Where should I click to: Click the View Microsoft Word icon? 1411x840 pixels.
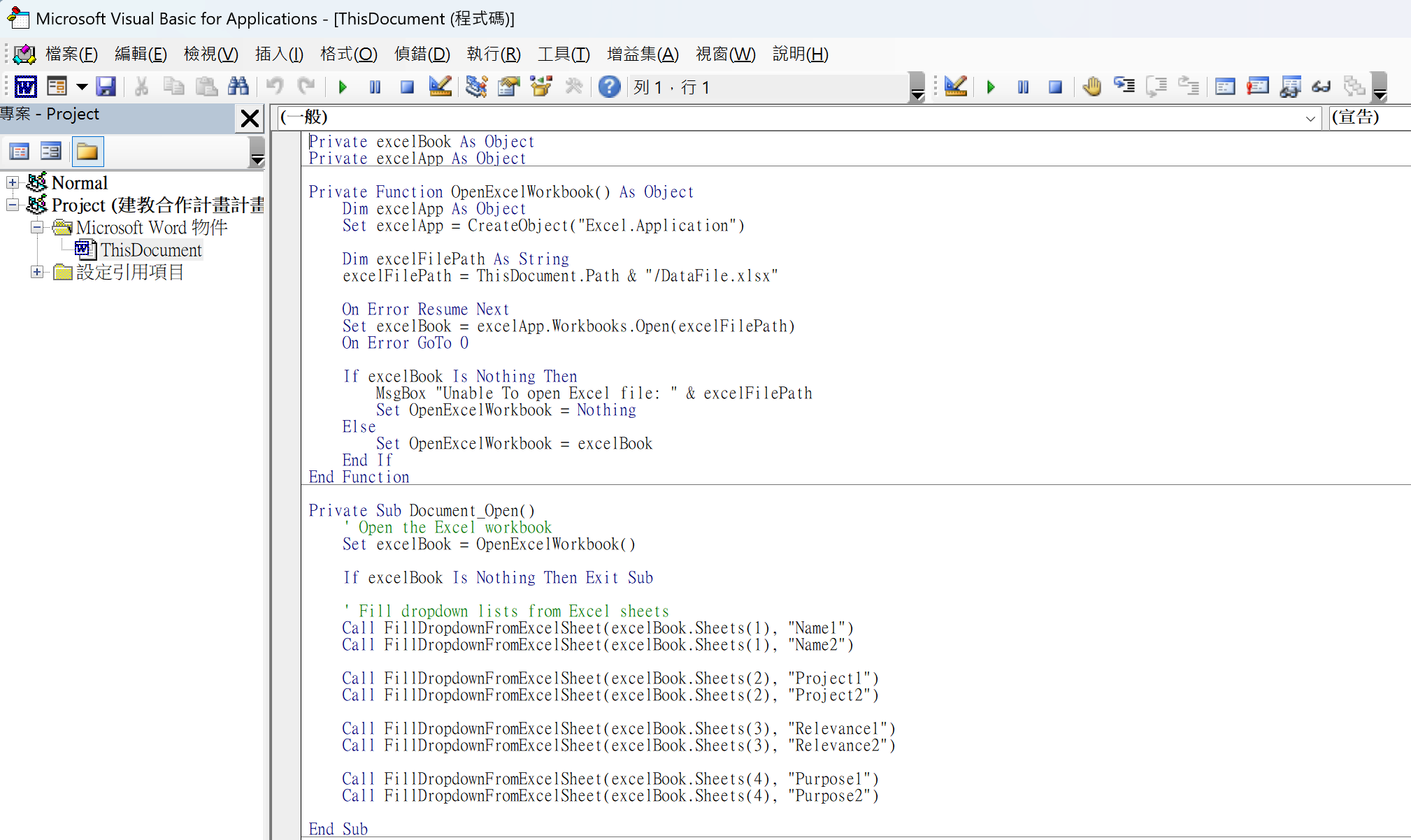(26, 87)
